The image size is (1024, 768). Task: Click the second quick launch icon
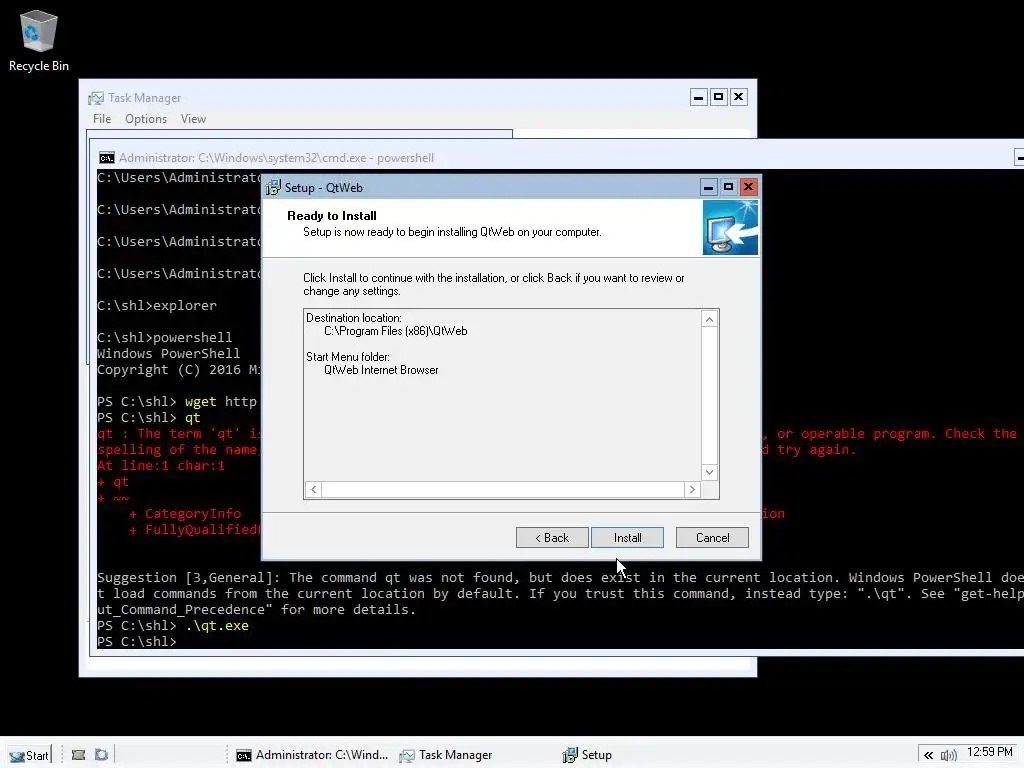tap(101, 755)
